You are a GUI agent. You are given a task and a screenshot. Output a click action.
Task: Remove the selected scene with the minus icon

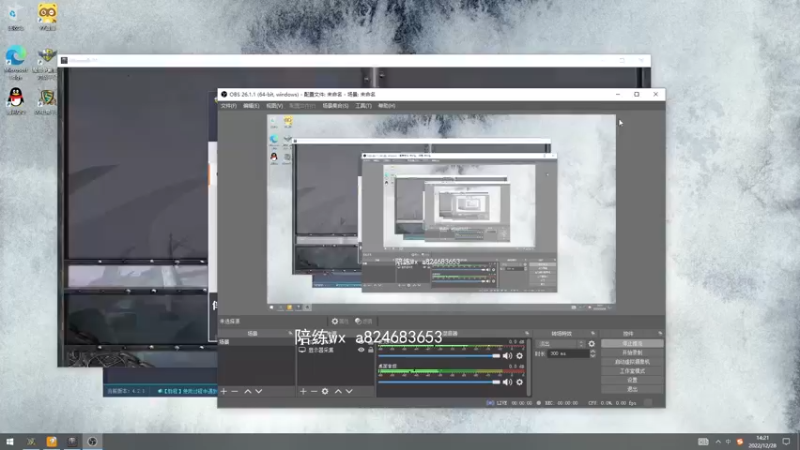(235, 391)
